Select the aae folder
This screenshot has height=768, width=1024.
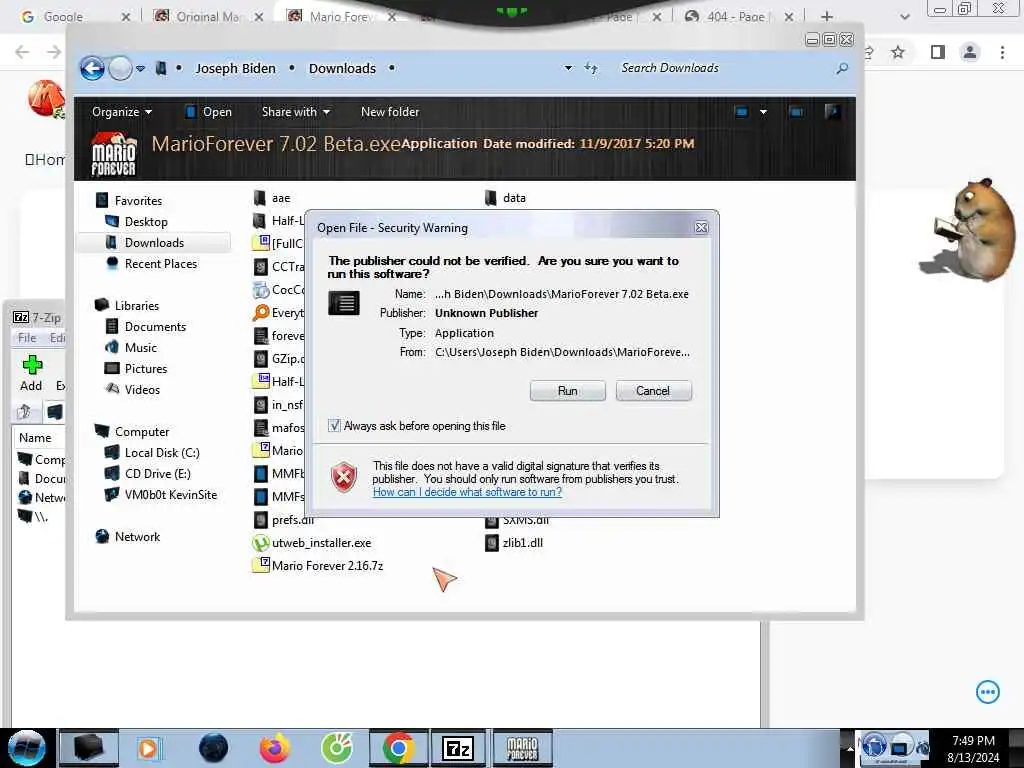[281, 198]
